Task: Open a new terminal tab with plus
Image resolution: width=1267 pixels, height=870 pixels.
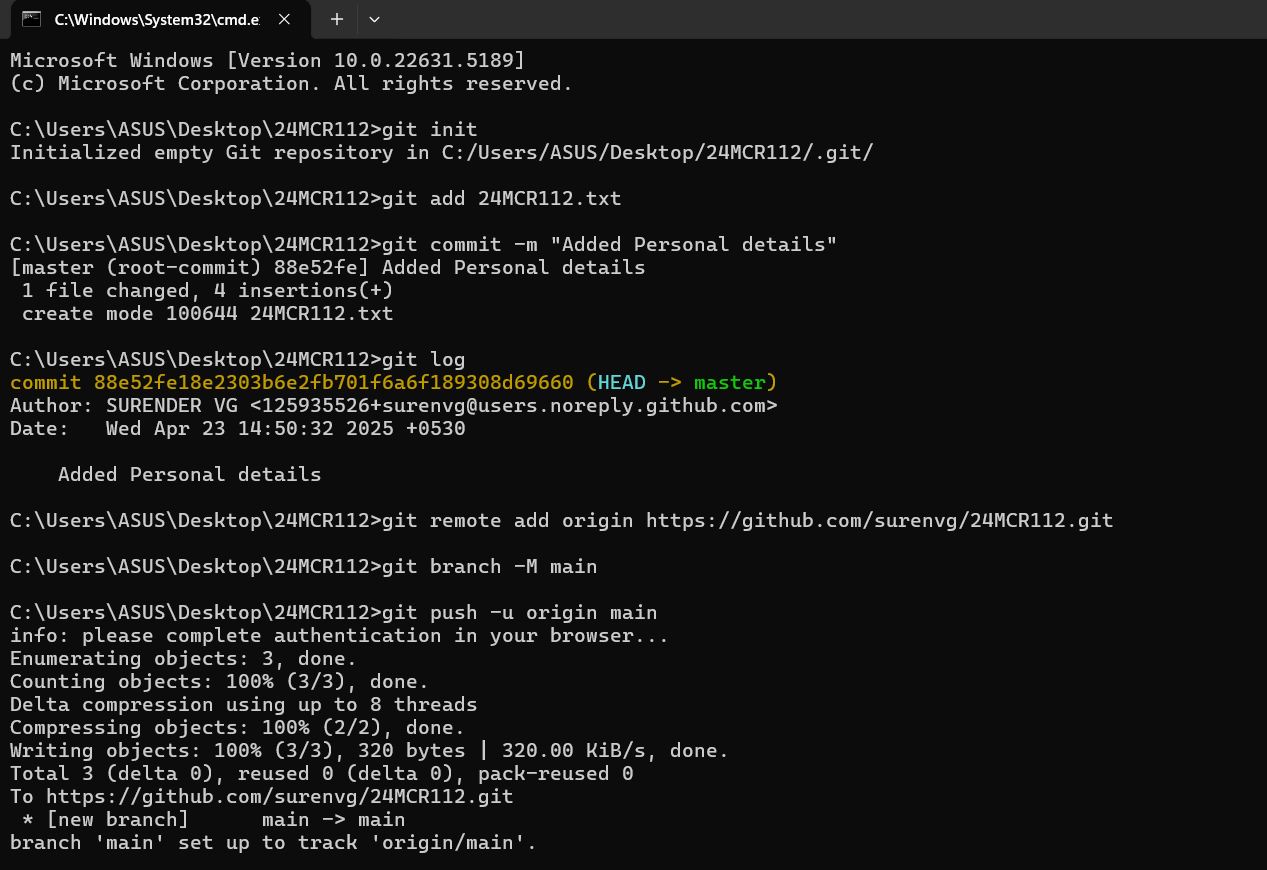Action: coord(337,19)
